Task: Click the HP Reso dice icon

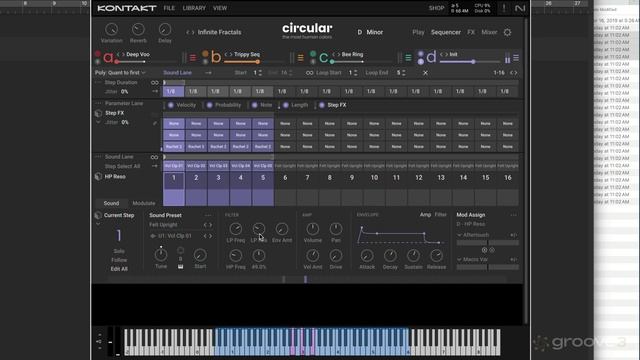Action: click(98, 176)
